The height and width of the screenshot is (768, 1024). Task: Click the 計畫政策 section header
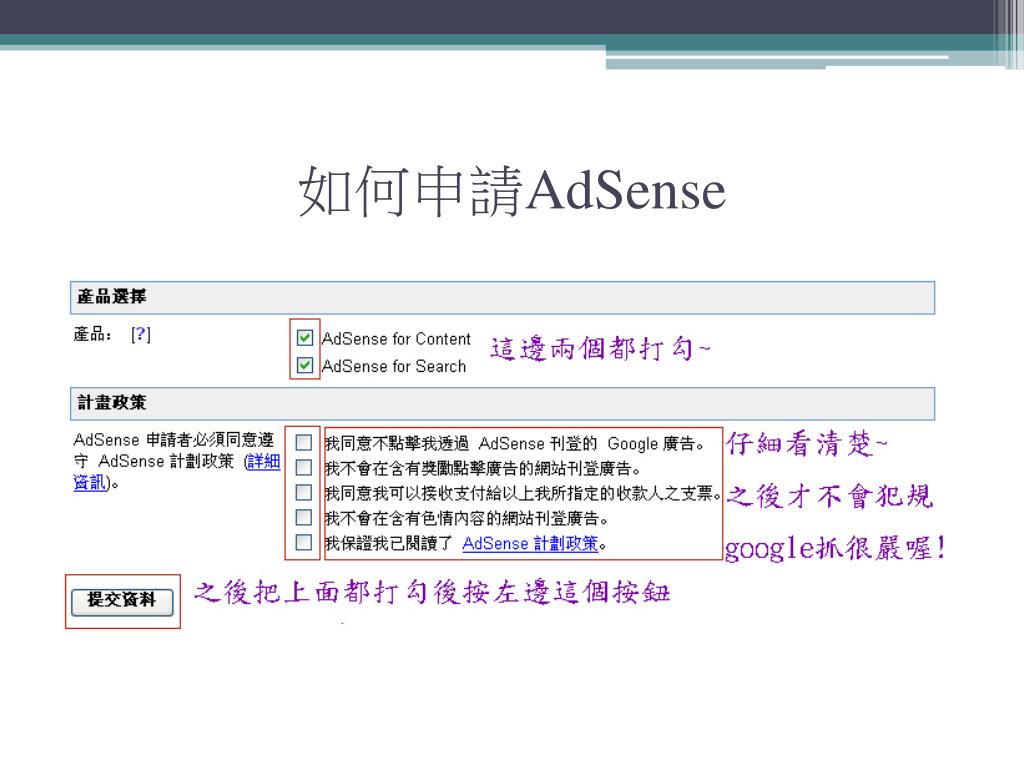tap(502, 403)
